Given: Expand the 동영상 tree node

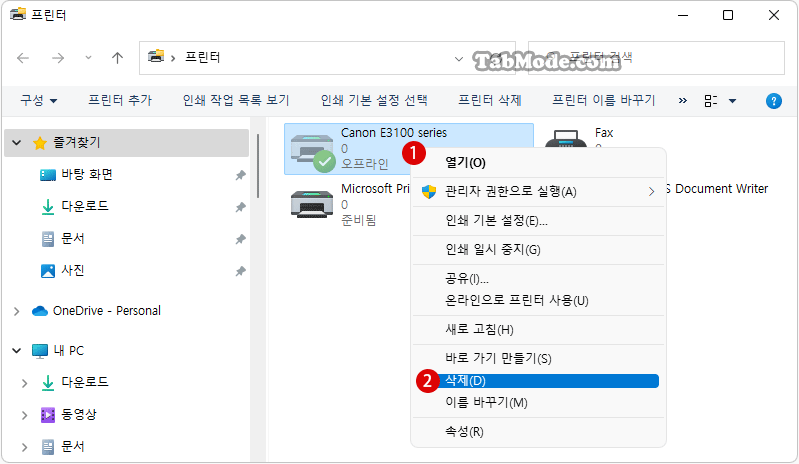Looking at the screenshot, I should [x=24, y=415].
